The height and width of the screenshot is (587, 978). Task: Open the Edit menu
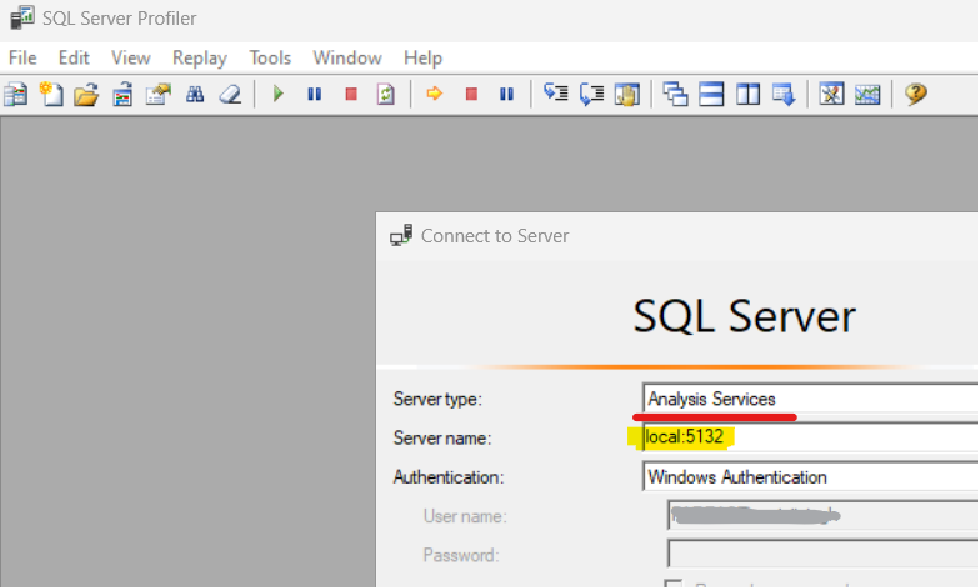(x=74, y=58)
